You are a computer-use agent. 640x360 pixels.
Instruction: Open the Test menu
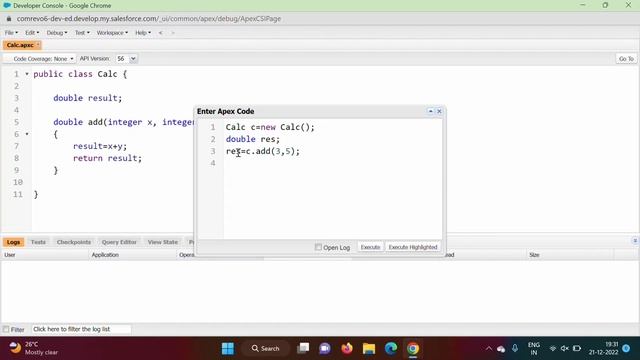(x=82, y=33)
